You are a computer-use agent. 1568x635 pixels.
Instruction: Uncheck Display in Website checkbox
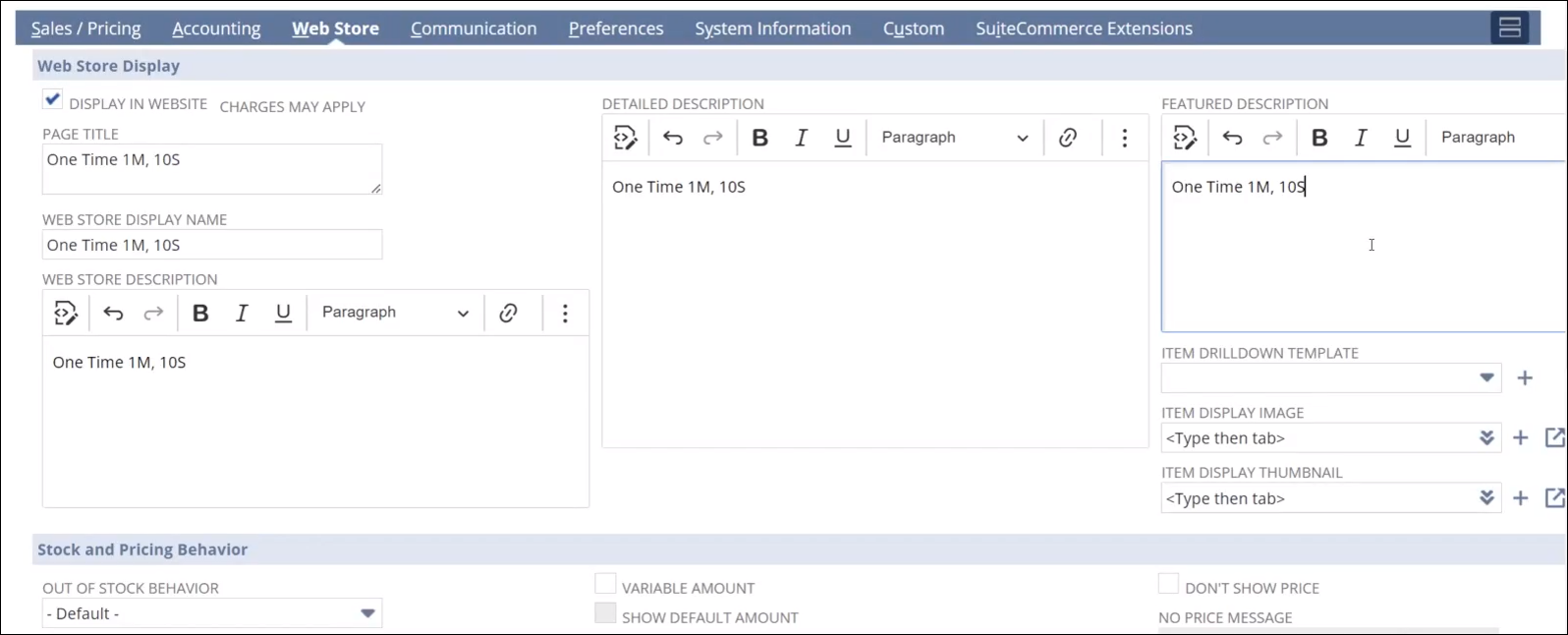point(53,100)
